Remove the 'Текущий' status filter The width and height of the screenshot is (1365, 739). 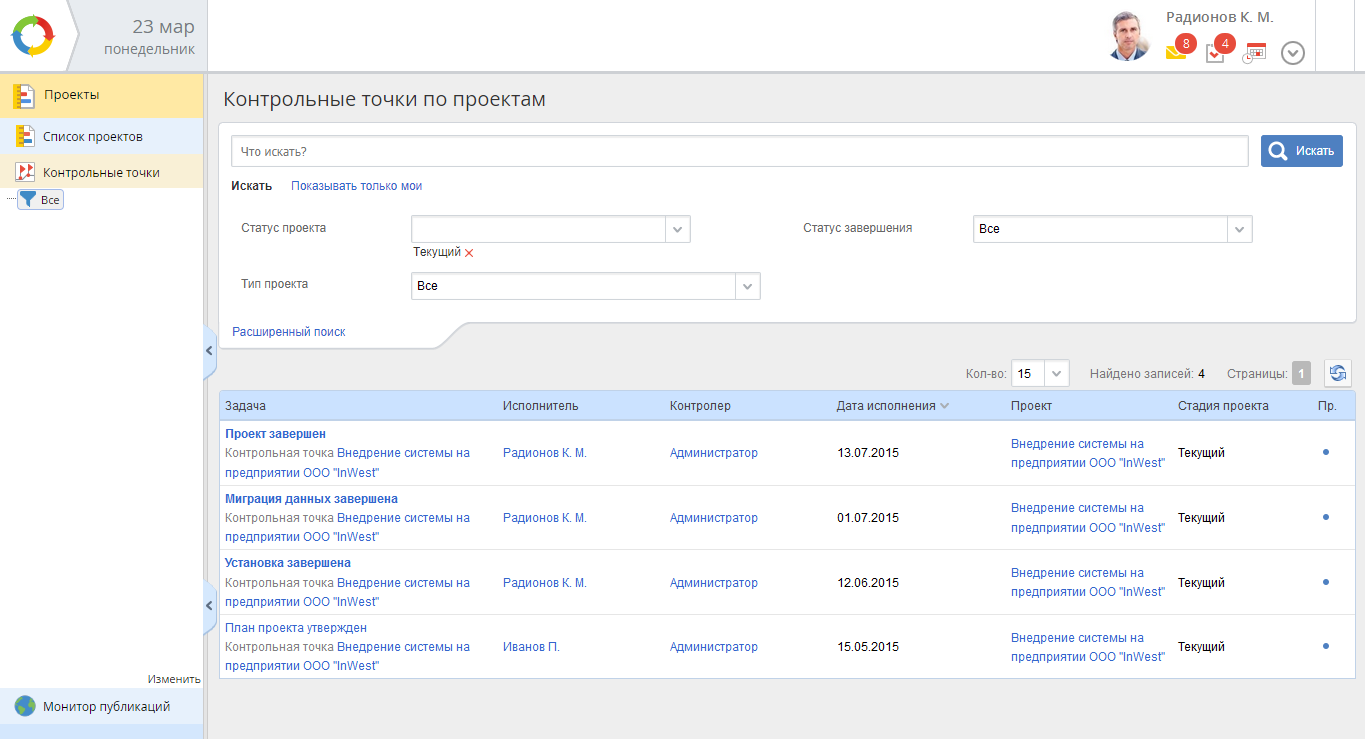click(x=469, y=253)
